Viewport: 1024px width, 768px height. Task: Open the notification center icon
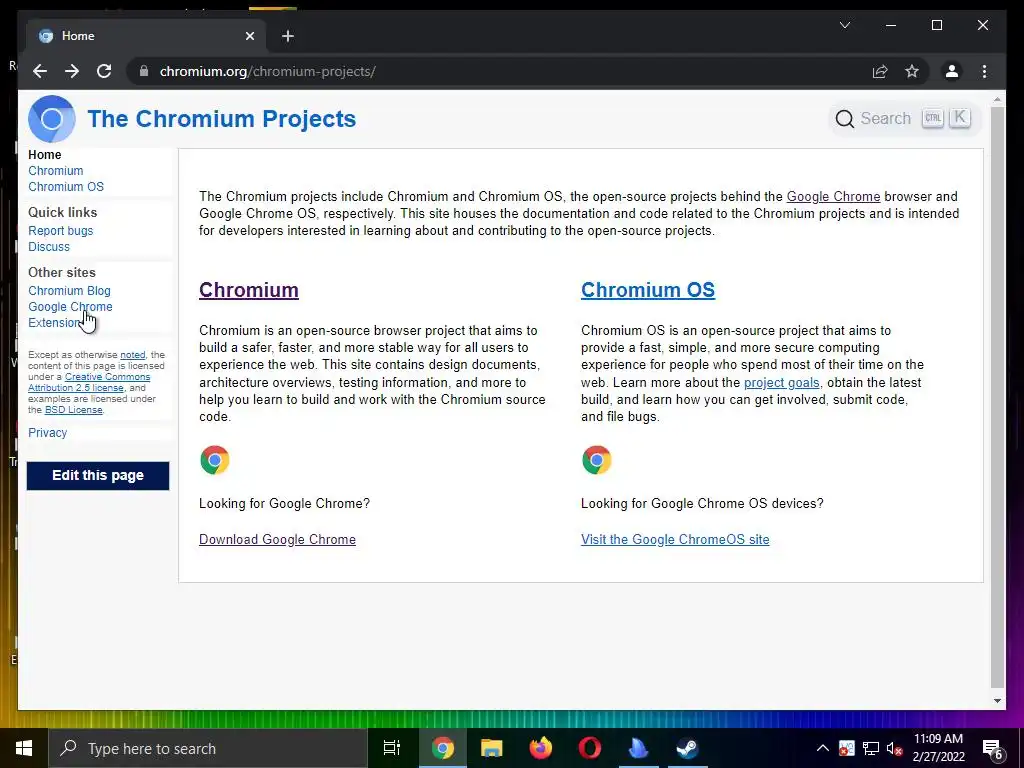pos(993,749)
